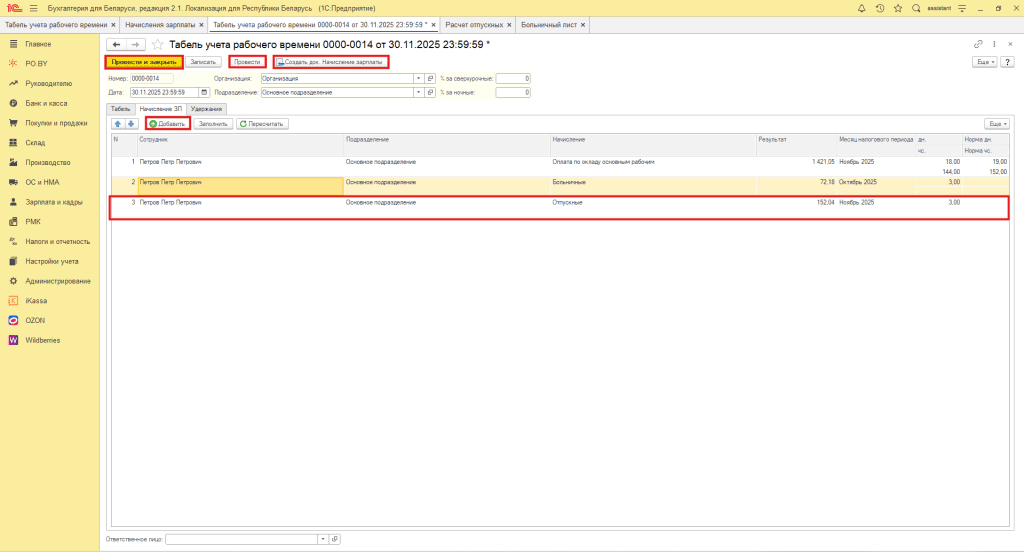Open the Еще menu in document toolbar
This screenshot has width=1024, height=552.
pos(986,62)
